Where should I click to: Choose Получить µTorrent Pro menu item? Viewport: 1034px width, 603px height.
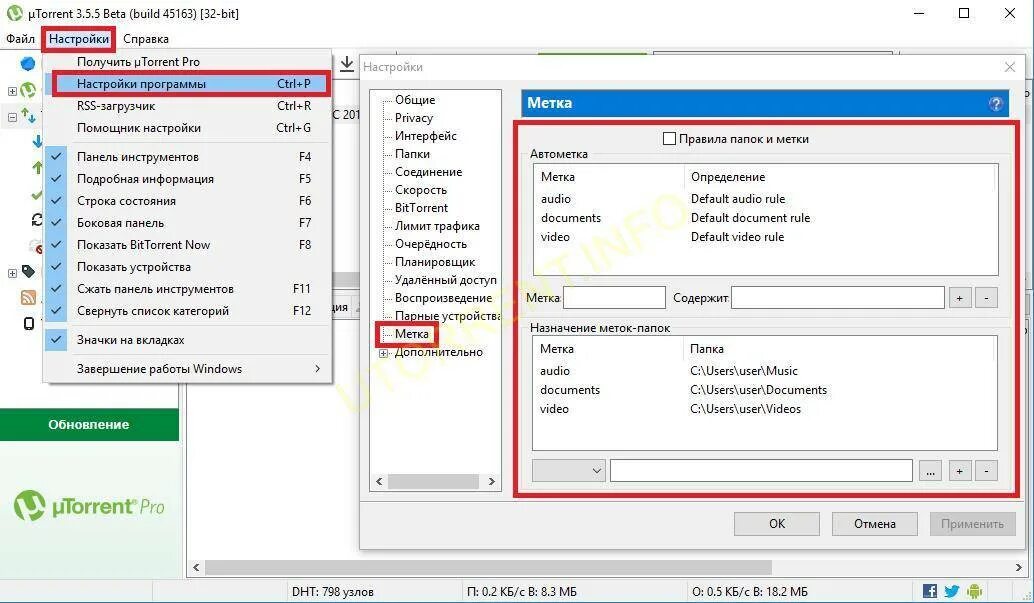click(189, 62)
